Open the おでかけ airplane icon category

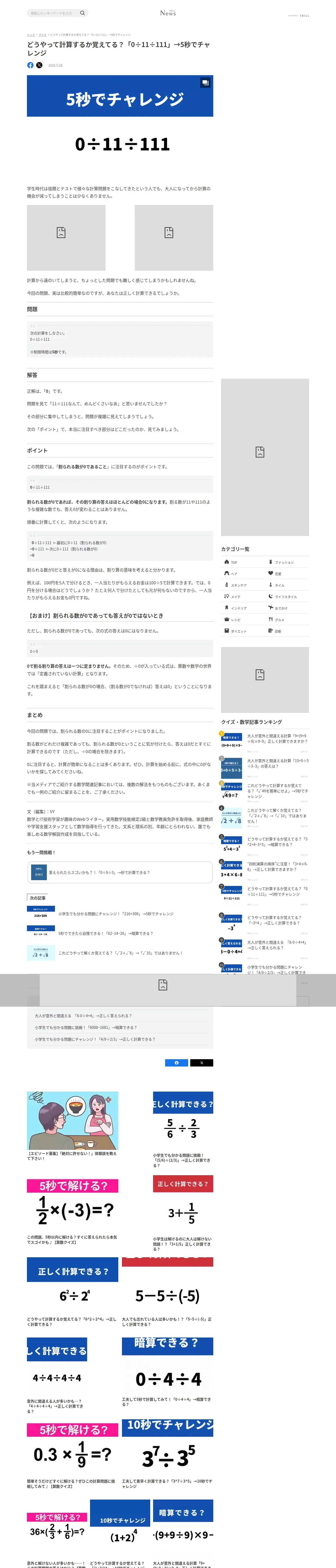(x=271, y=608)
